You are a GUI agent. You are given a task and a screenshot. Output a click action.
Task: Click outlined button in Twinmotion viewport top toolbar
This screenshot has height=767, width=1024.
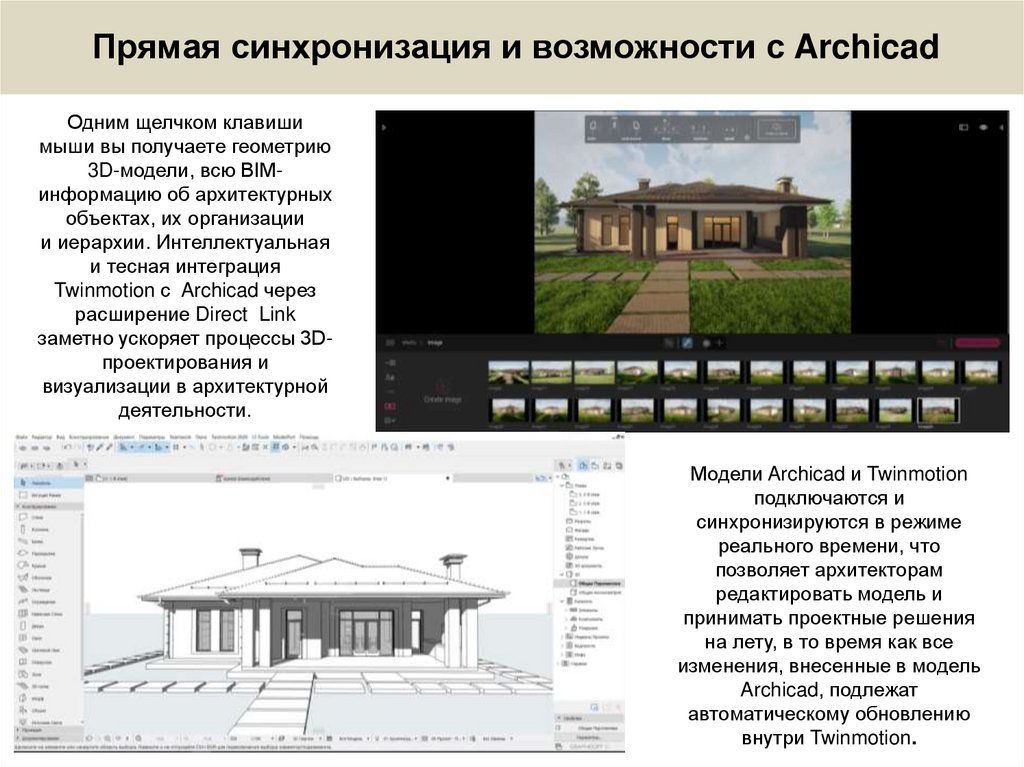pos(776,129)
